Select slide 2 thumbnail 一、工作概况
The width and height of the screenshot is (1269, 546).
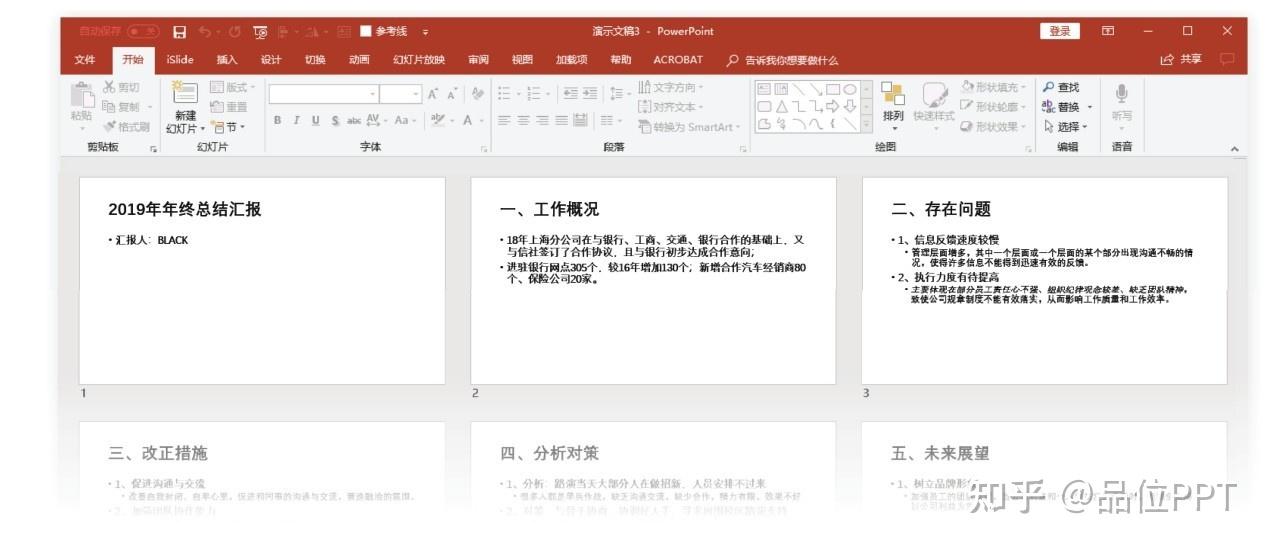[653, 281]
